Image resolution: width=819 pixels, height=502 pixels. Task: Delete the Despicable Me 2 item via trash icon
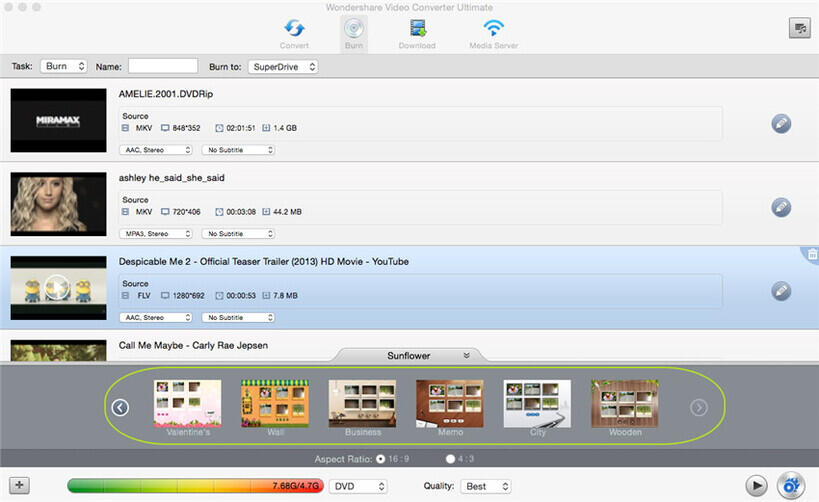pos(812,254)
